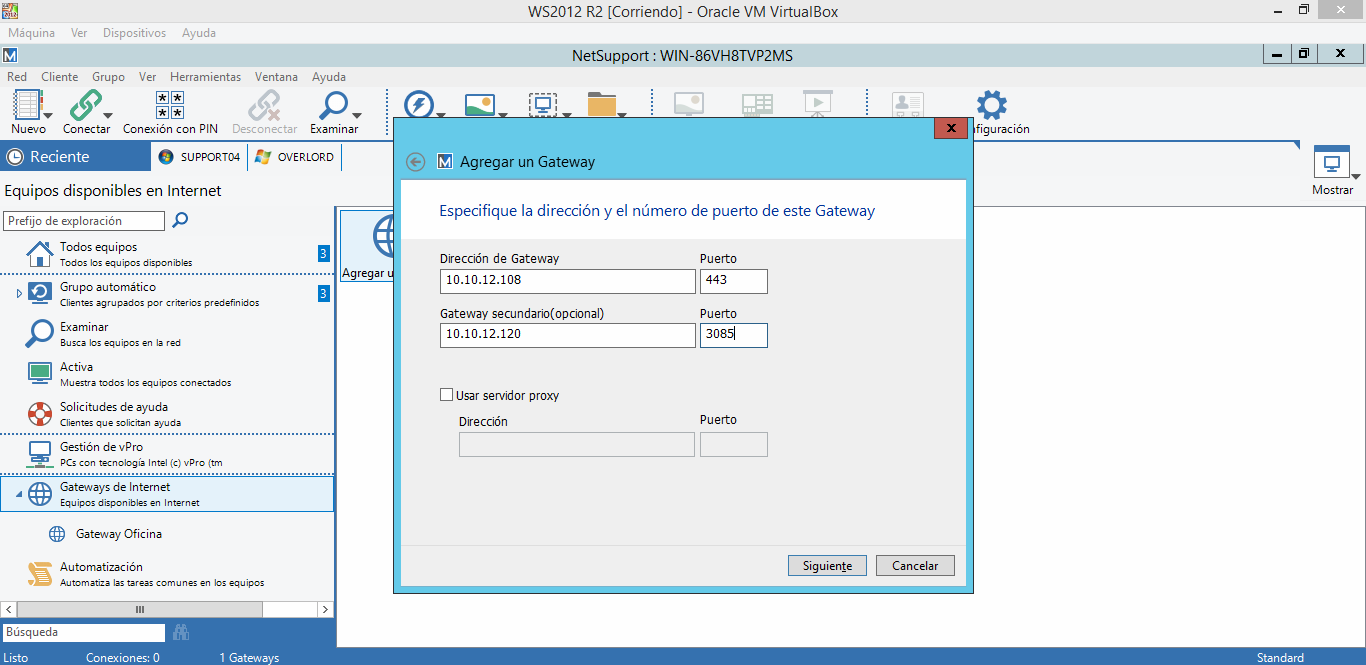This screenshot has height=665, width=1366.
Task: Close the Agregar un Gateway dialog
Action: tap(951, 128)
